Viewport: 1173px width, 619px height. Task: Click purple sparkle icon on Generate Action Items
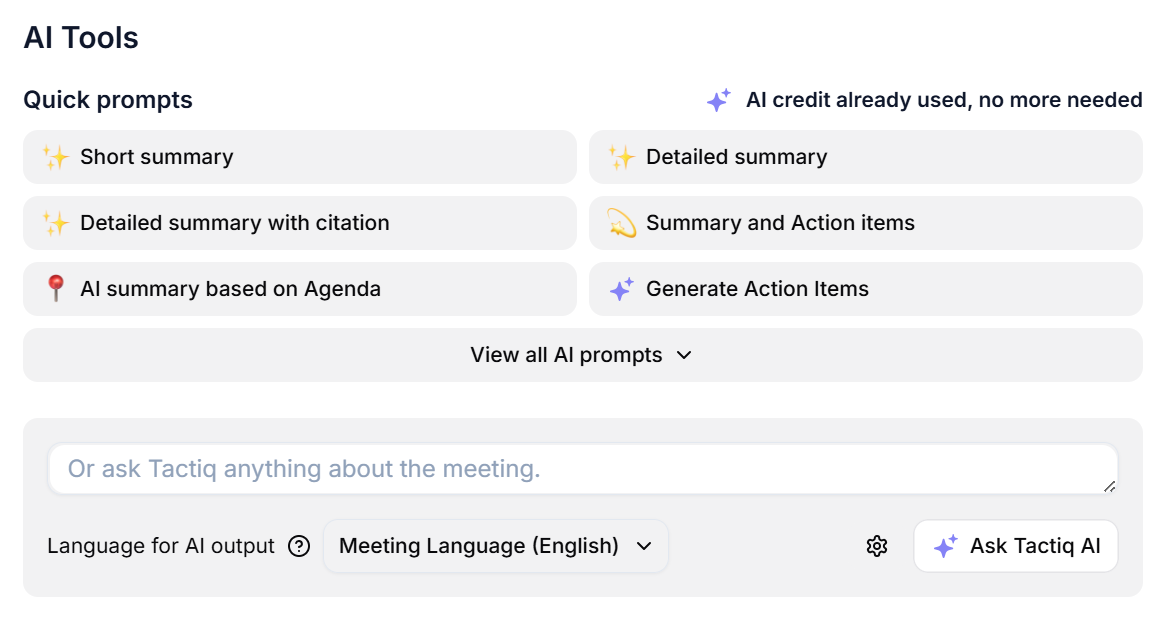[621, 289]
